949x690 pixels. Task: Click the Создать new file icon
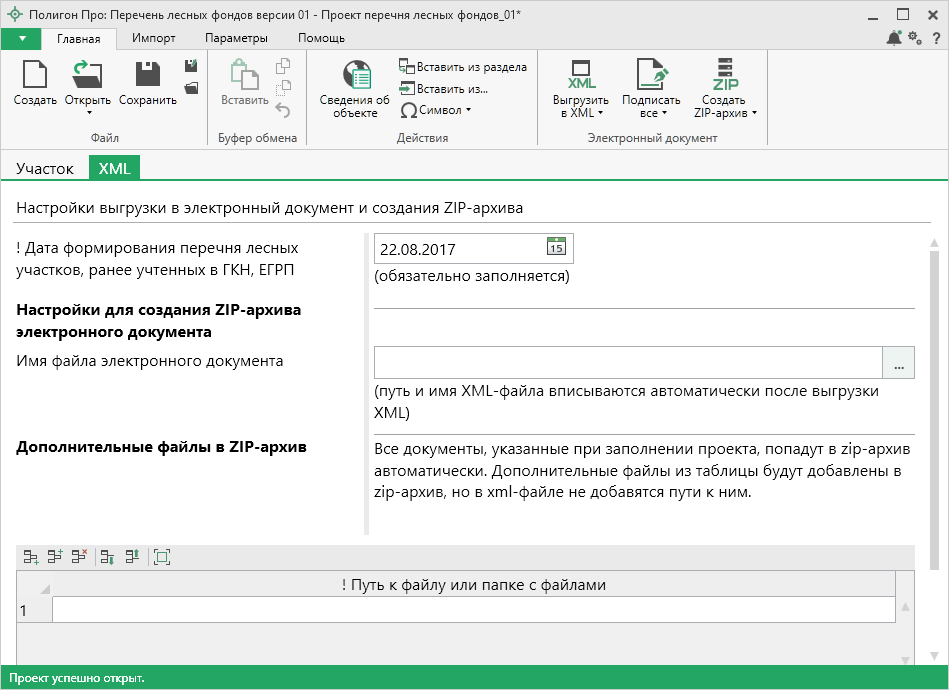(35, 76)
